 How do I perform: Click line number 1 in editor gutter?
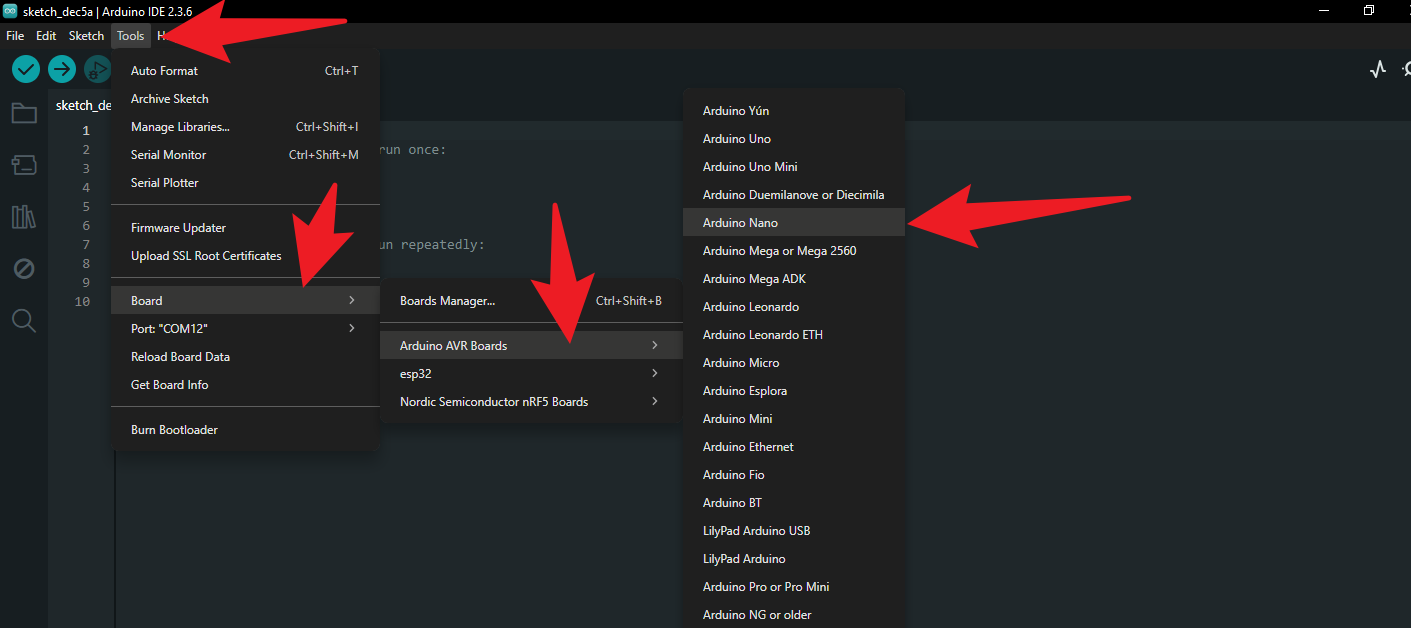[x=86, y=131]
